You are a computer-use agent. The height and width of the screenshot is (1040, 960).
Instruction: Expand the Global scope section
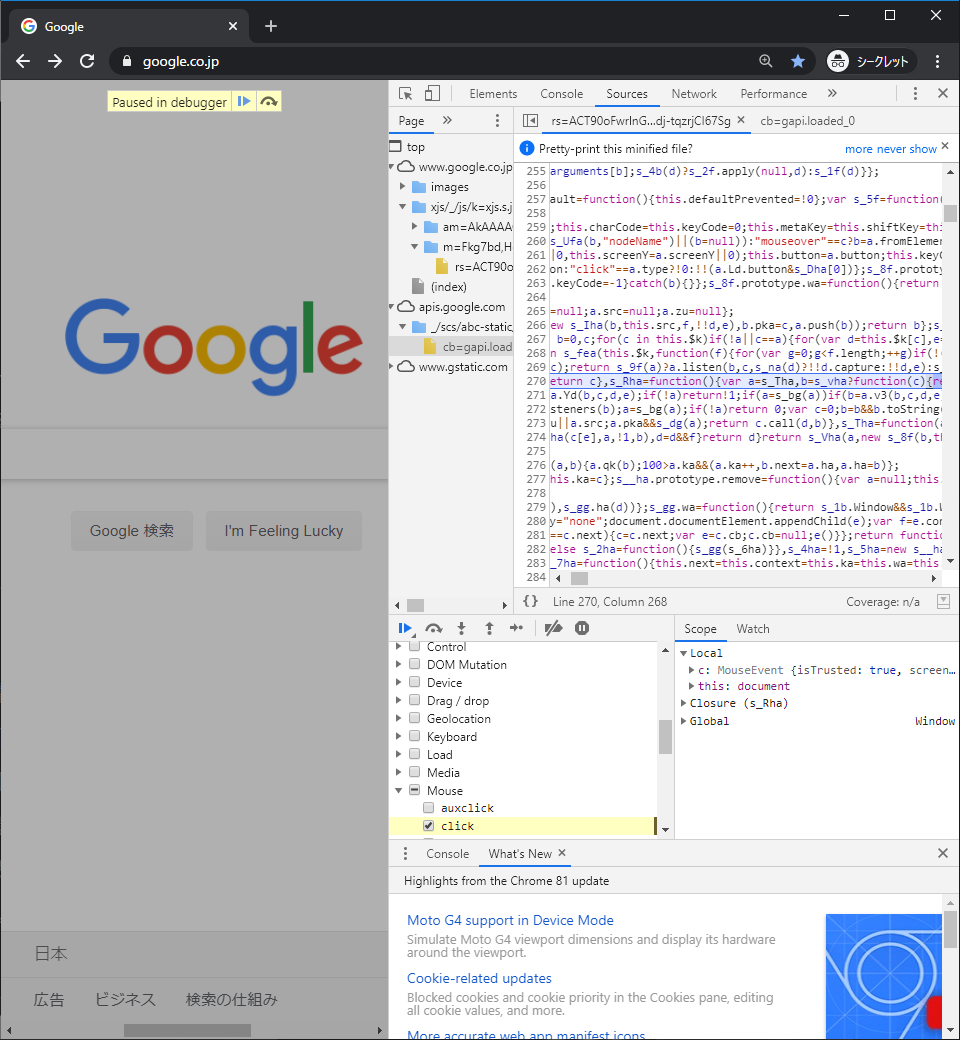point(683,721)
